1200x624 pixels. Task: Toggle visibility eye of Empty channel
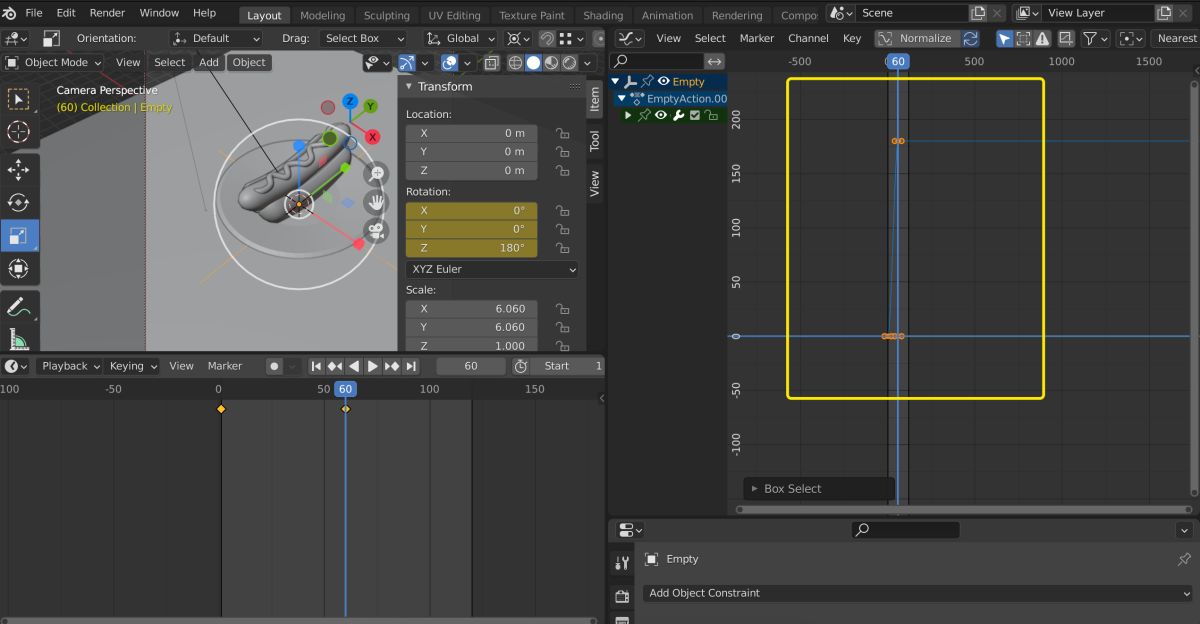coord(663,82)
